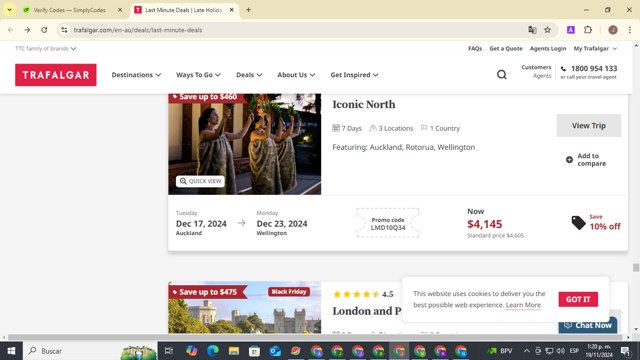The image size is (640, 360).
Task: Open Outlook from taskbar
Action: click(x=275, y=351)
